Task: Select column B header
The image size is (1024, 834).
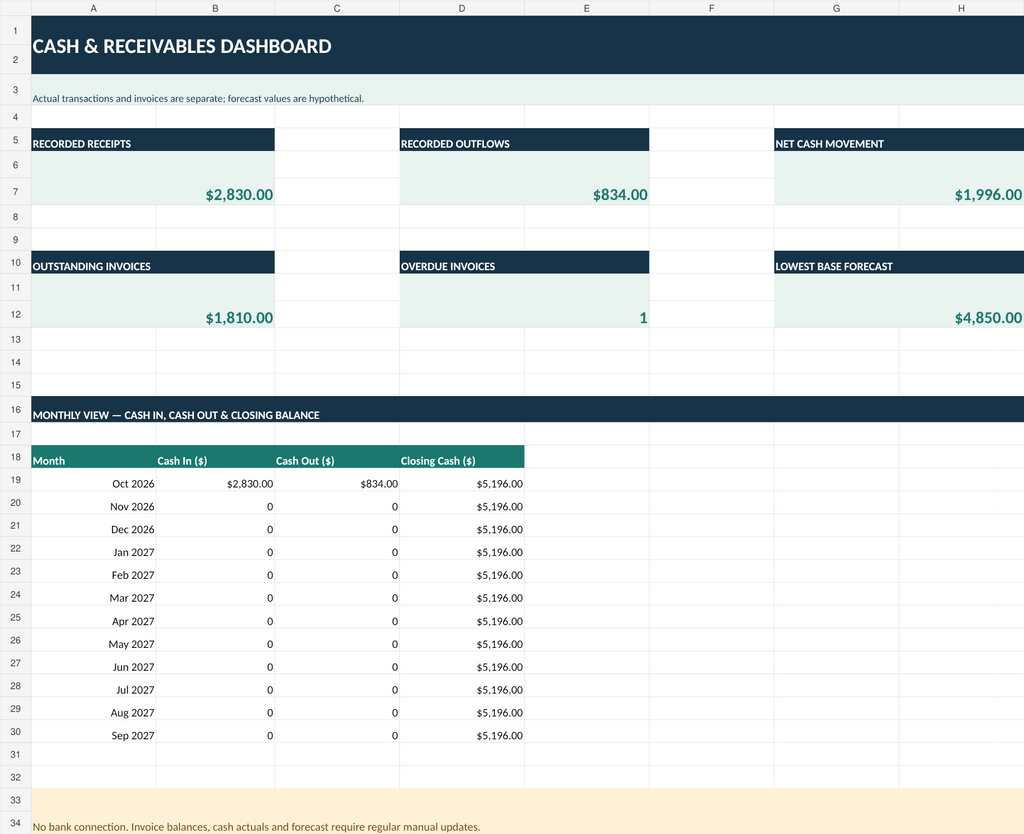Action: click(216, 8)
